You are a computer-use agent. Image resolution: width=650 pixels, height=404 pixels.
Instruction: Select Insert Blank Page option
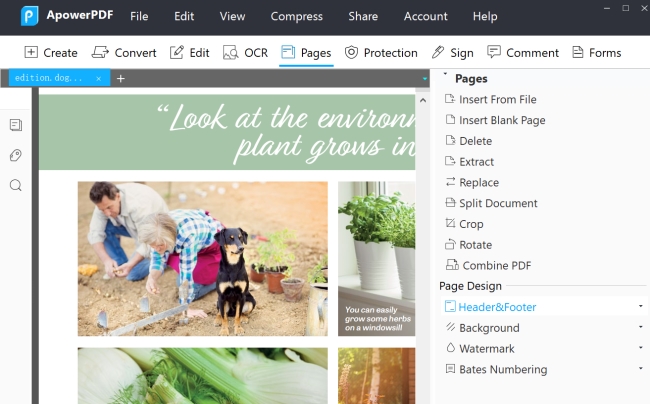pos(502,121)
